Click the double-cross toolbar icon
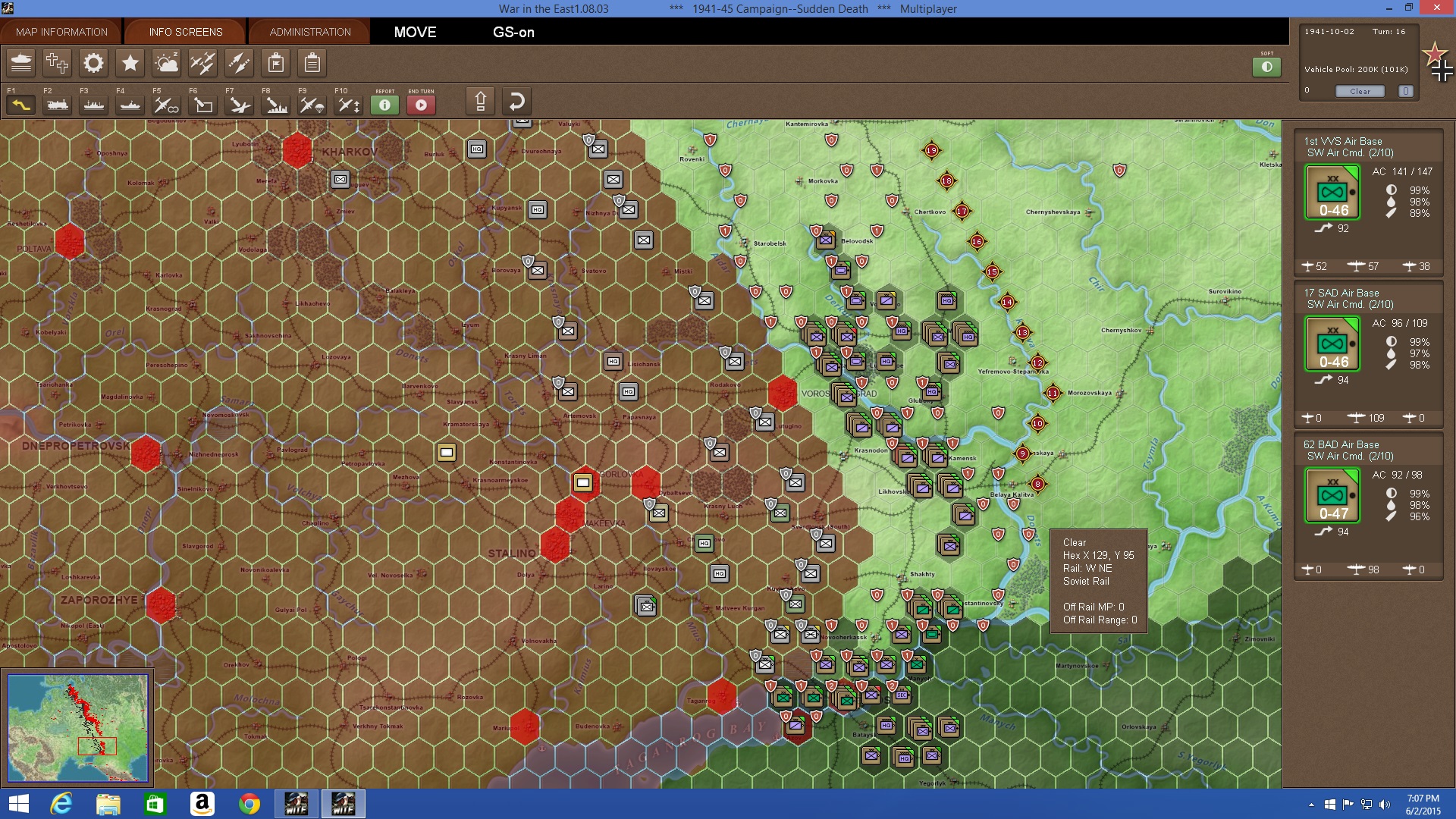1456x819 pixels. pos(57,63)
